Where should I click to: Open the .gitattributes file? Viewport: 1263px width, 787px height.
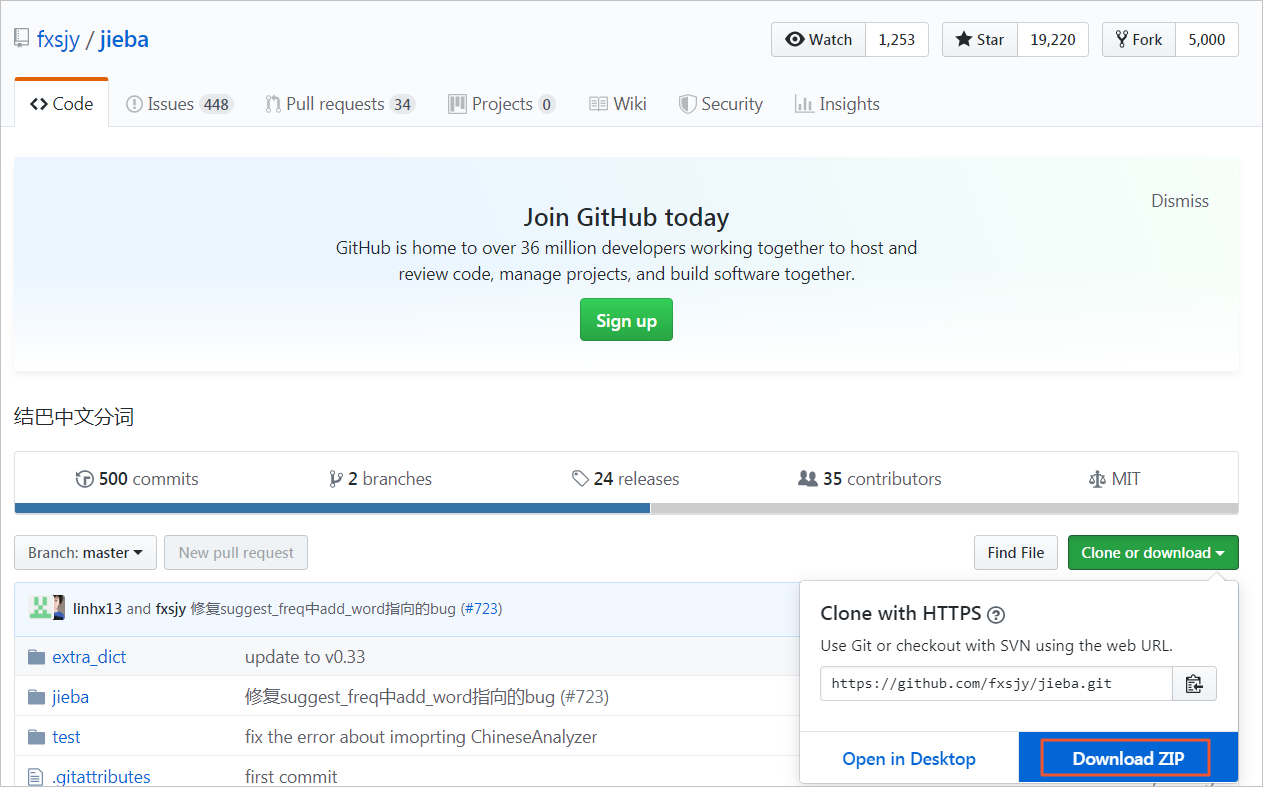coord(101,777)
